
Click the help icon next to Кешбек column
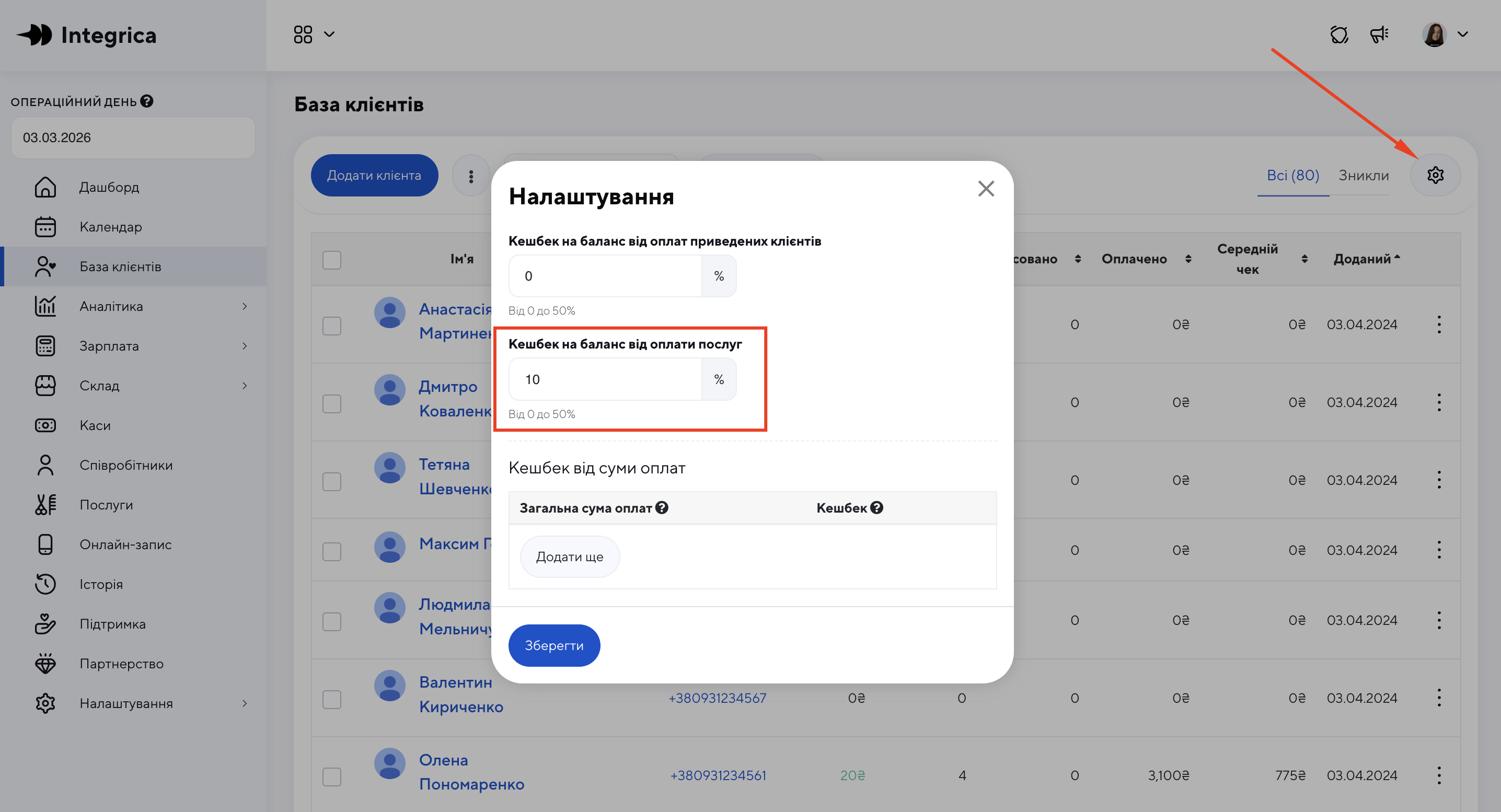pos(877,508)
